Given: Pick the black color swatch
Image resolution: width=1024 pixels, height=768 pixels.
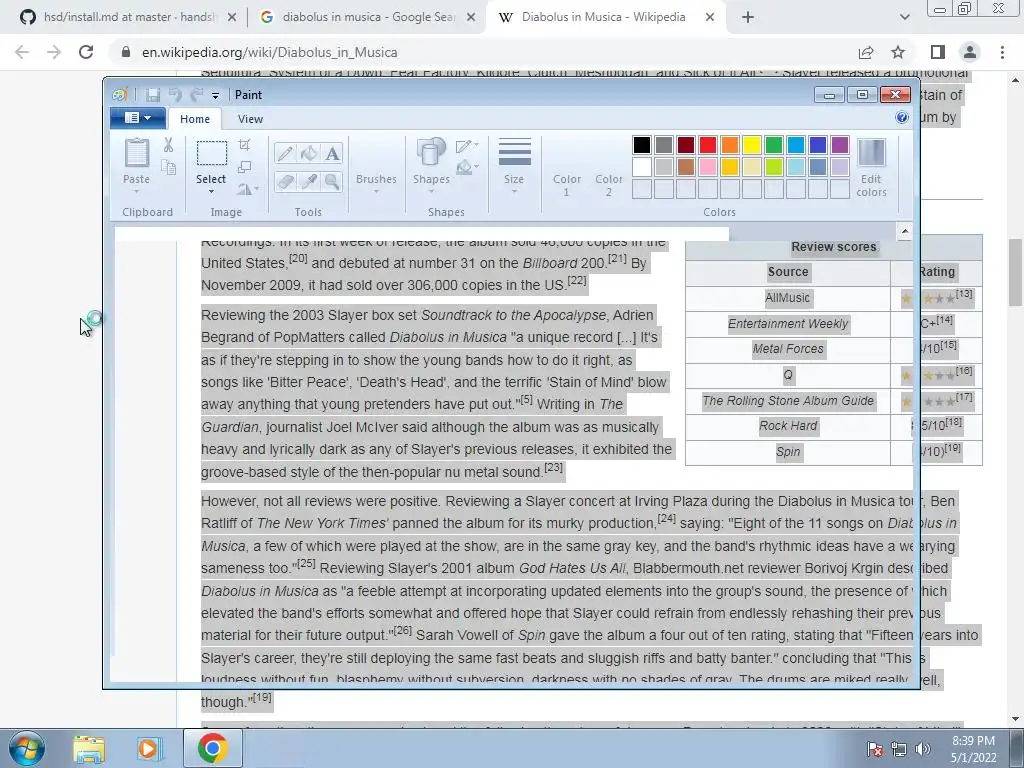Looking at the screenshot, I should click(641, 145).
